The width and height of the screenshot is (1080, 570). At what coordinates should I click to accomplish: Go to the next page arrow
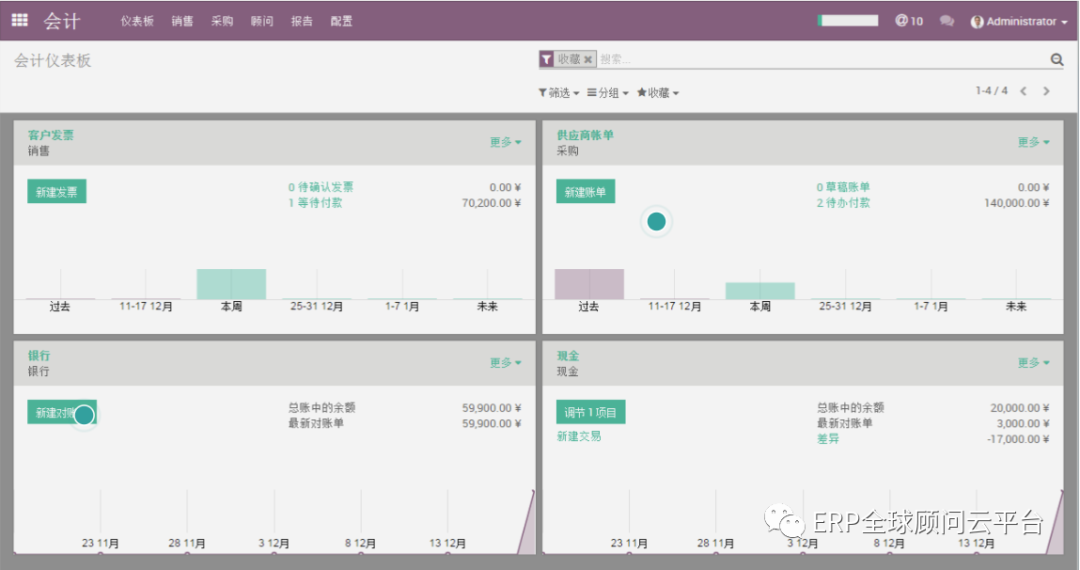1046,91
